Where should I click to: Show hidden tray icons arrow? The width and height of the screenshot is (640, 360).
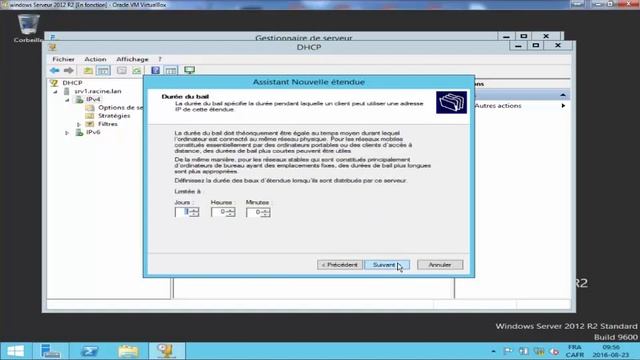tap(493, 351)
